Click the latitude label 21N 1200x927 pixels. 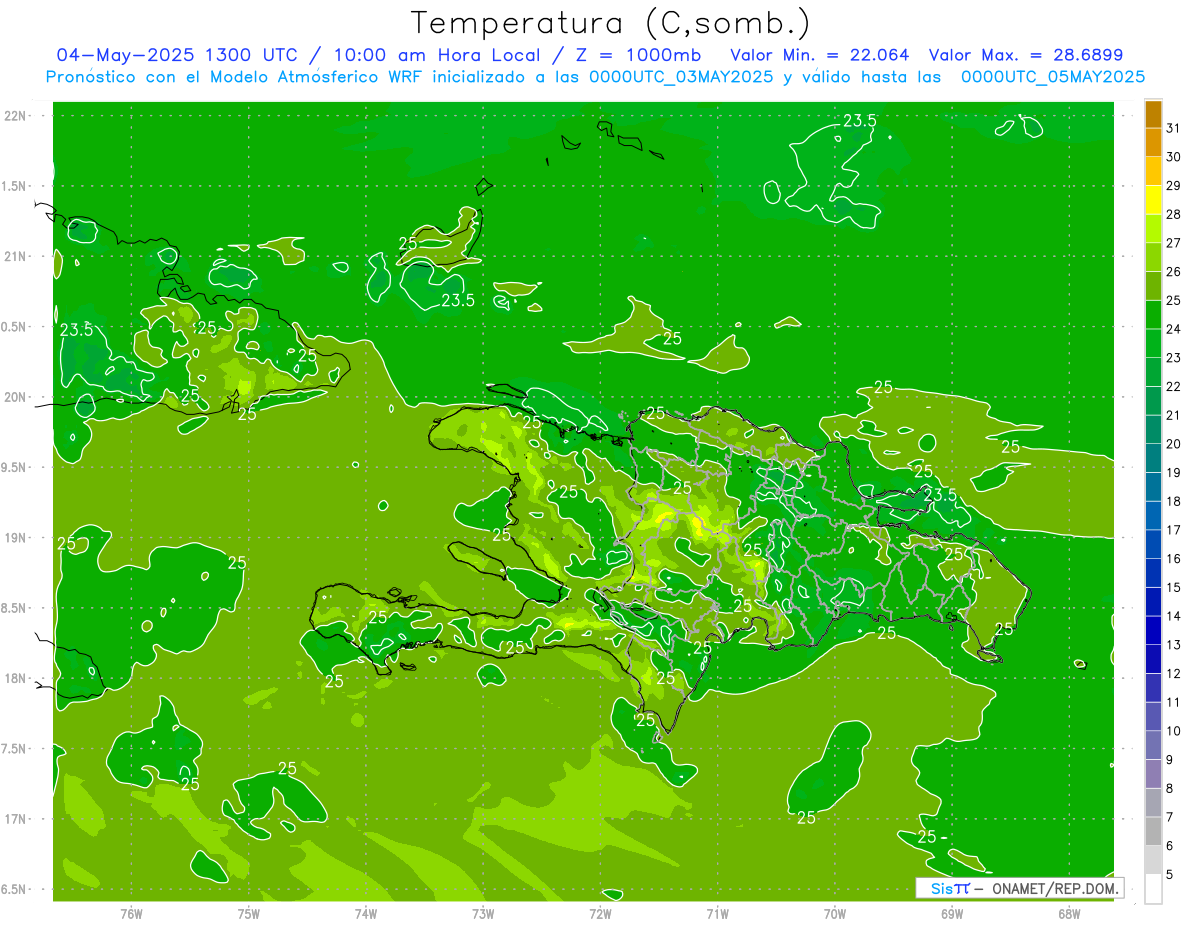point(16,257)
